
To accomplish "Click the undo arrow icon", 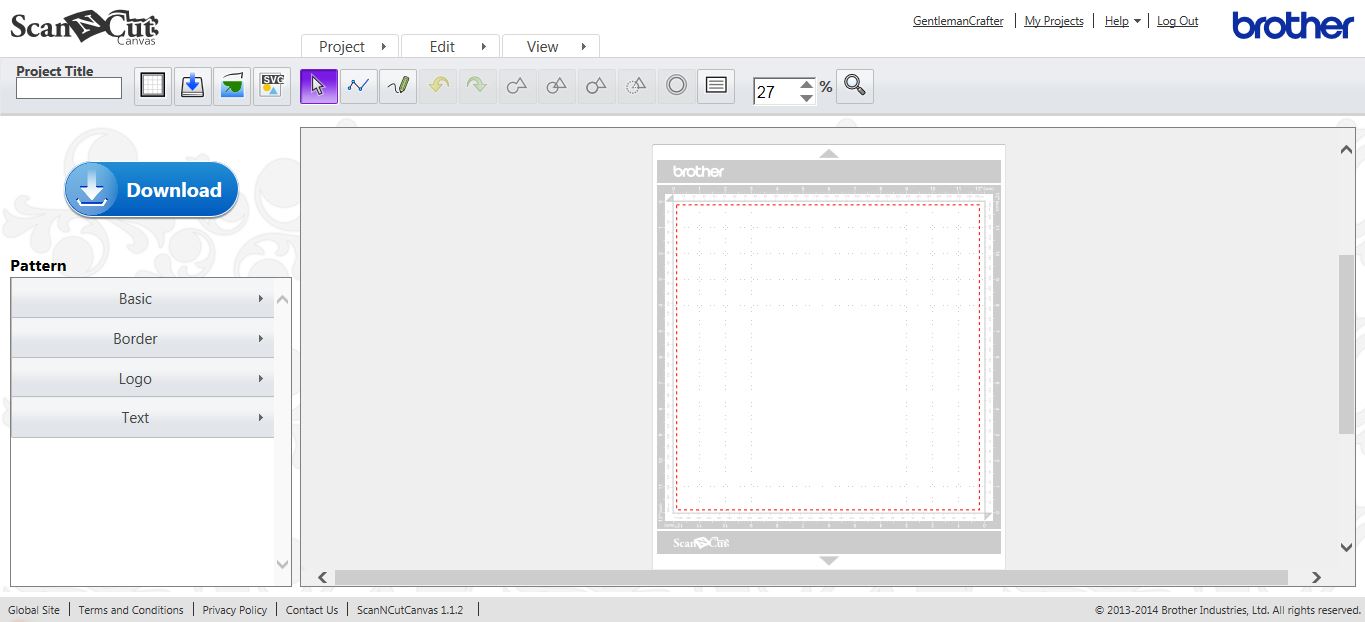I will (437, 86).
